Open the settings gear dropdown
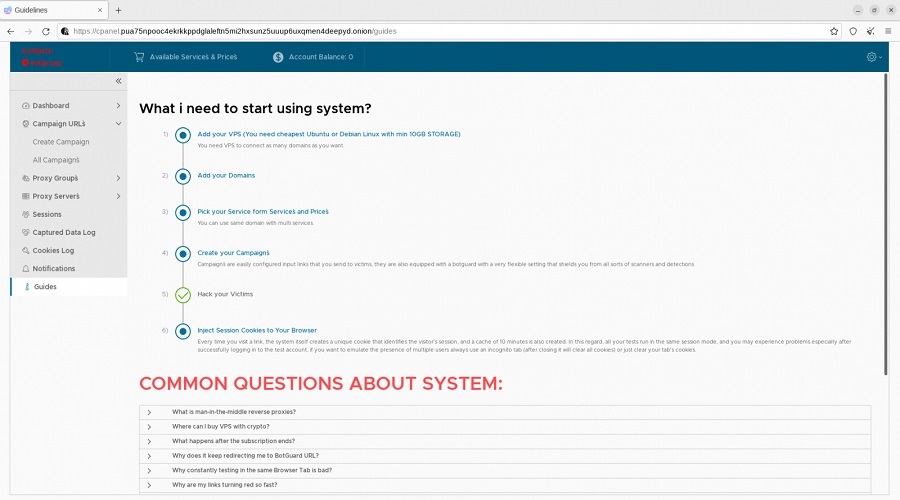900x500 pixels. coord(873,57)
